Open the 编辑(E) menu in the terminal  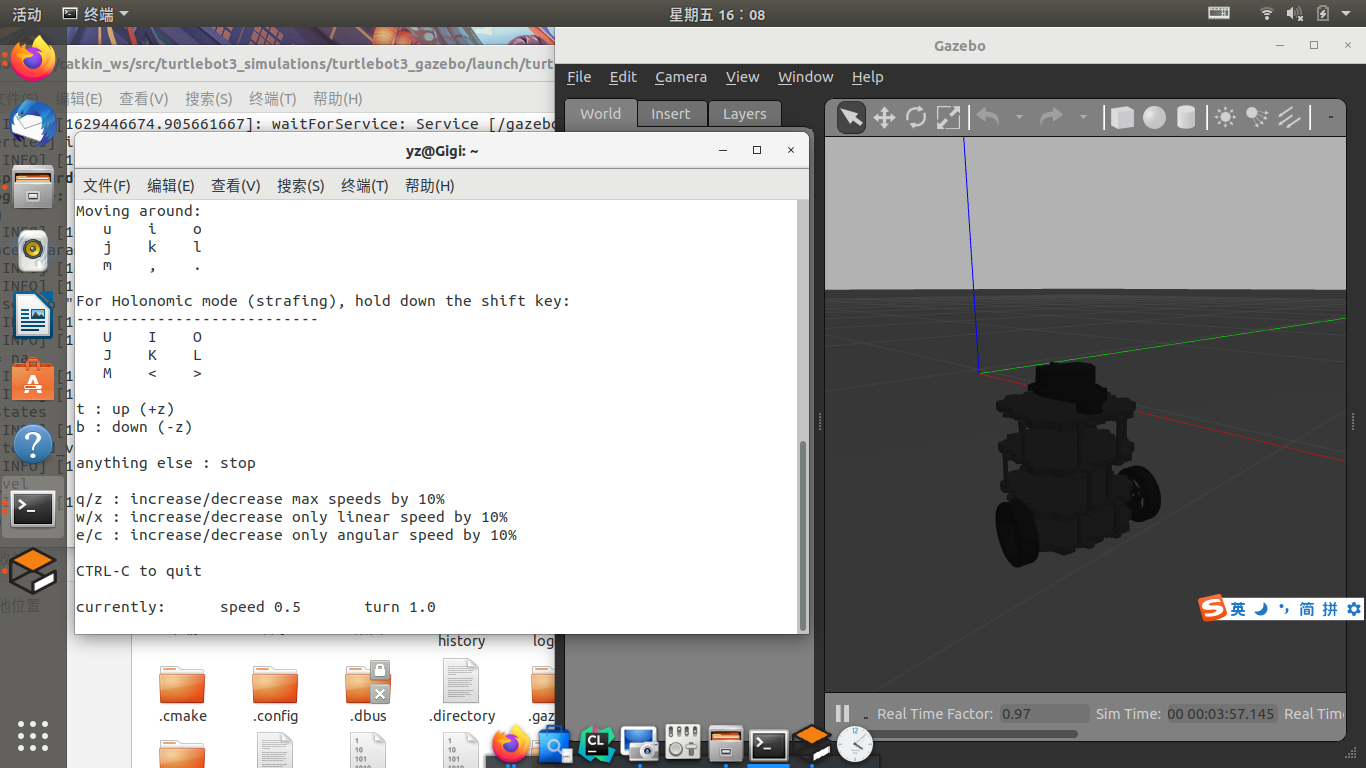[170, 185]
